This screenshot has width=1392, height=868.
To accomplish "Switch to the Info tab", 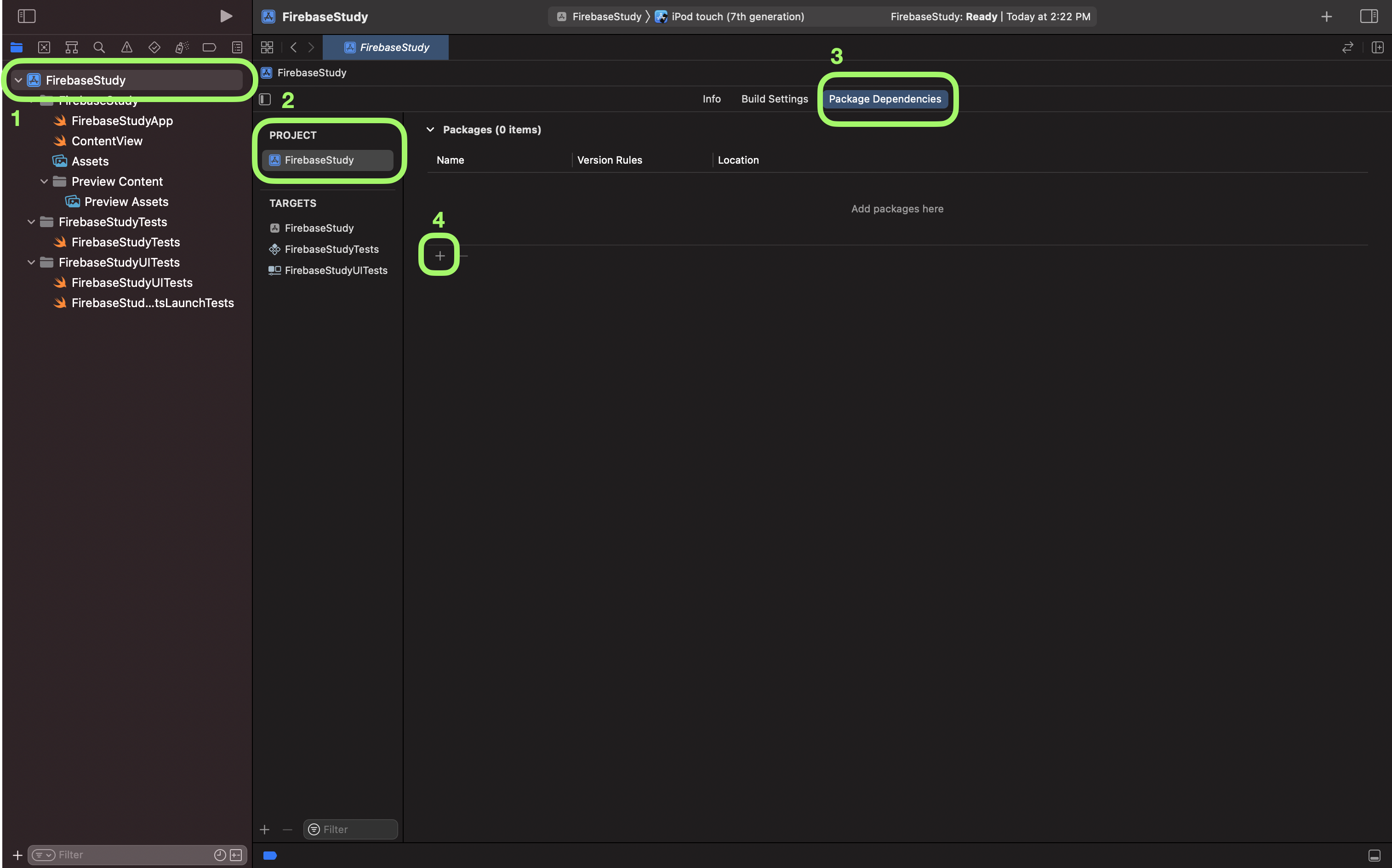I will coord(711,99).
